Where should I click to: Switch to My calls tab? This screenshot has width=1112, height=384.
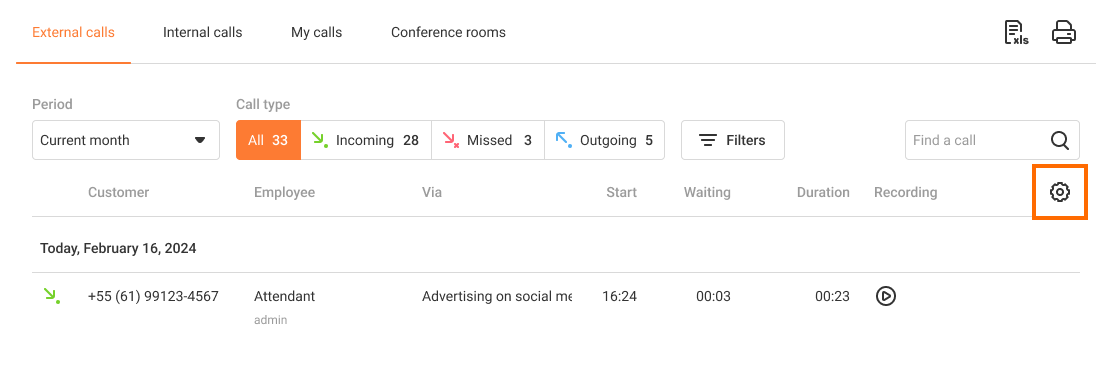(316, 33)
